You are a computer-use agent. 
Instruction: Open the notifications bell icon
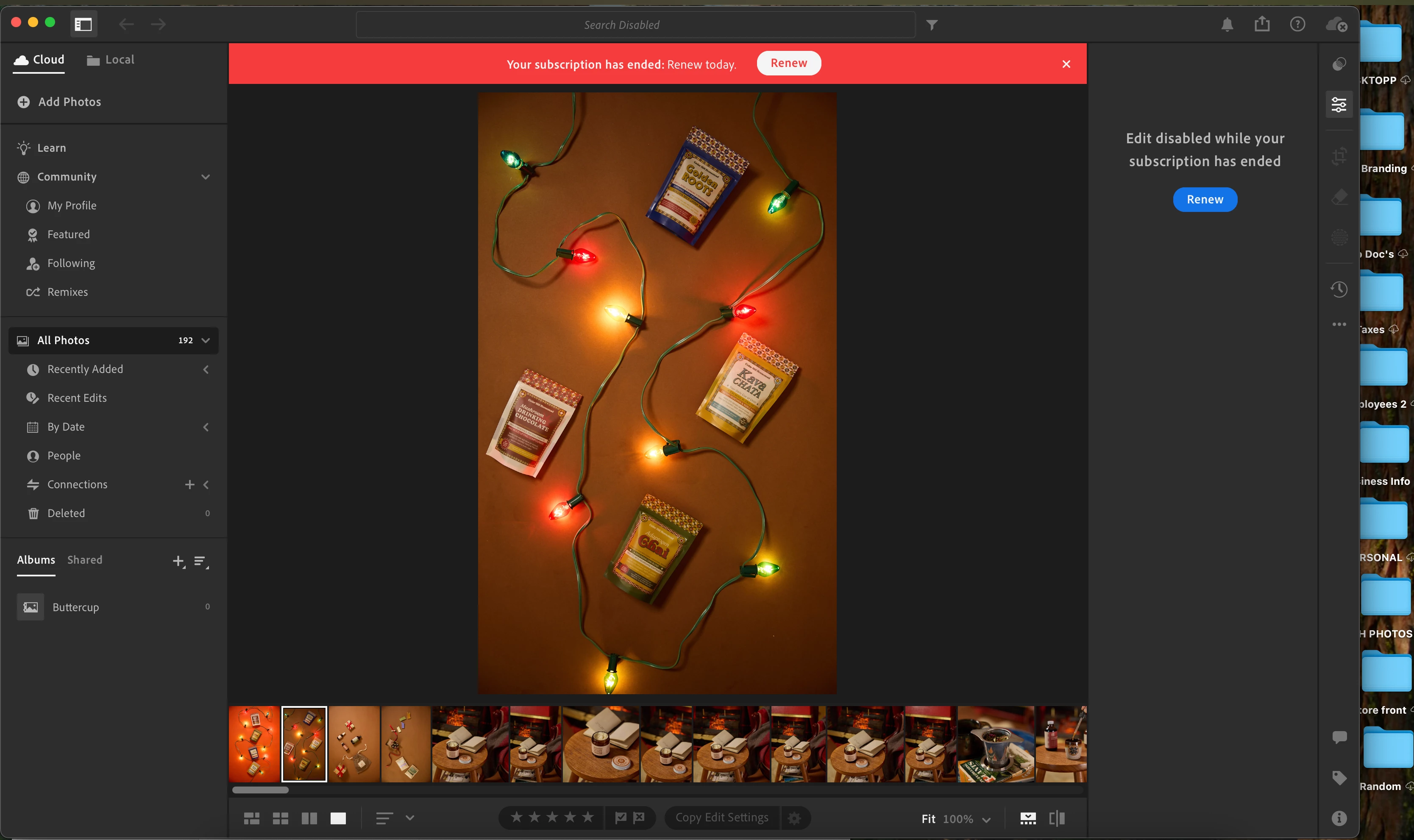click(x=1227, y=24)
